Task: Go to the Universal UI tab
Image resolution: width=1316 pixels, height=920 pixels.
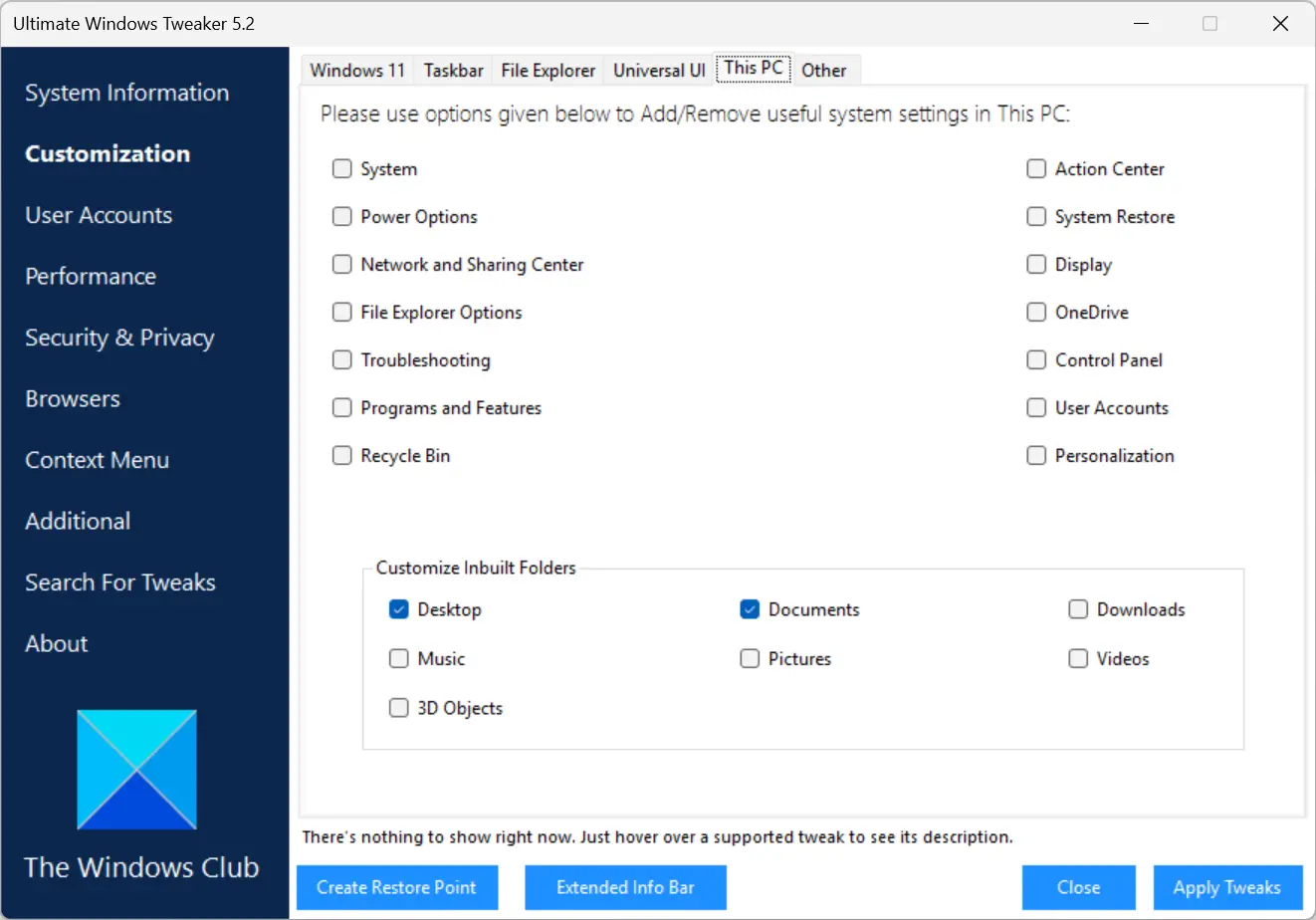Action: (x=659, y=70)
